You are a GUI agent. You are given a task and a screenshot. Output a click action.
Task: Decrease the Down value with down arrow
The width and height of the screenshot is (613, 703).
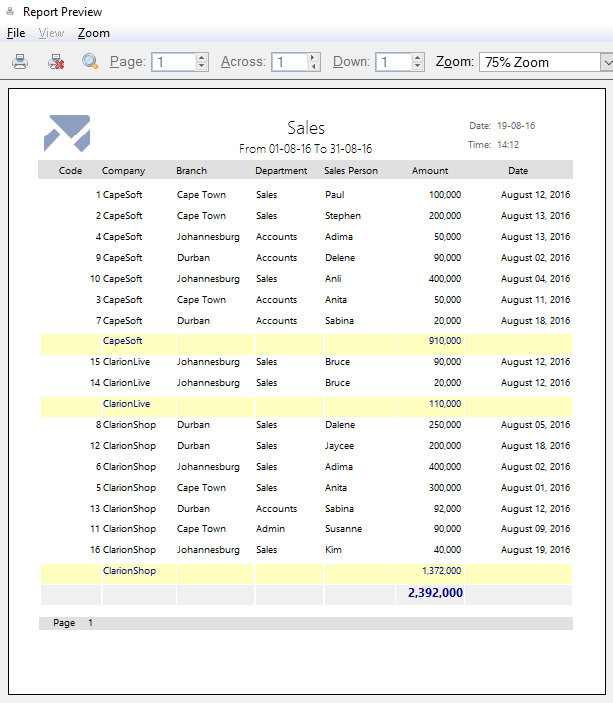tap(416, 67)
